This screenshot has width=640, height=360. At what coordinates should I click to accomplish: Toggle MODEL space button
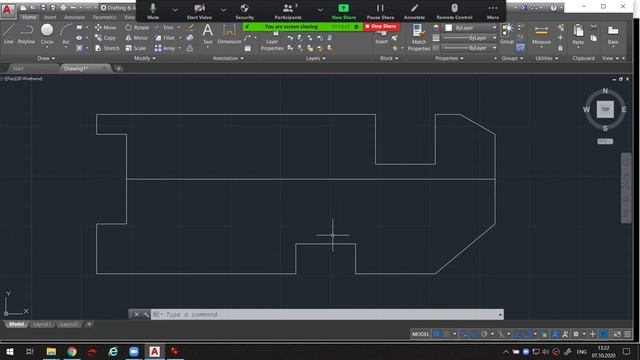tap(420, 334)
